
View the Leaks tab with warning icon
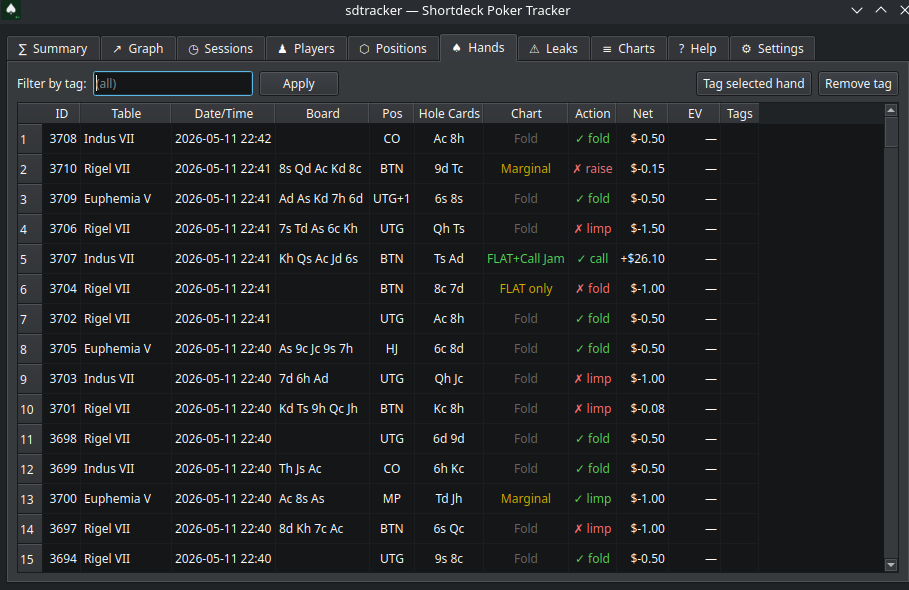pos(554,49)
